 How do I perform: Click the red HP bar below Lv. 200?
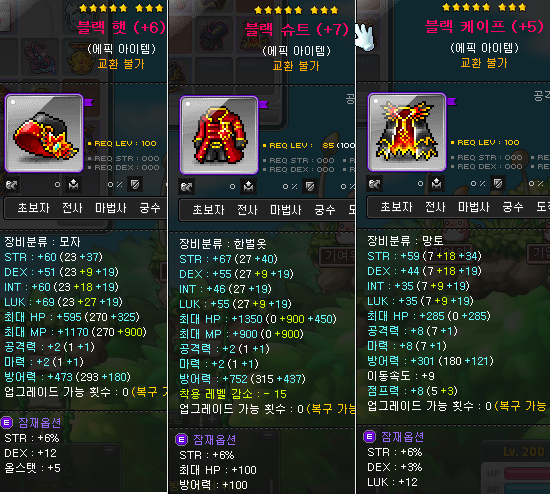pos(527,473)
